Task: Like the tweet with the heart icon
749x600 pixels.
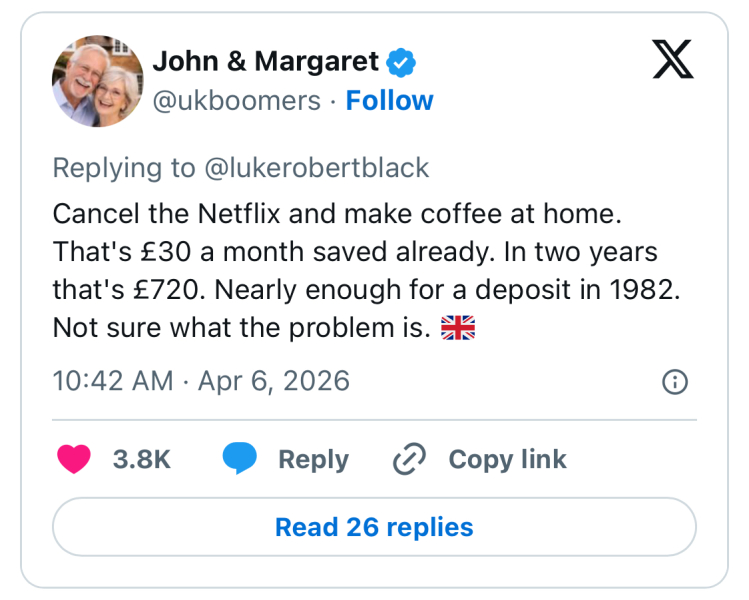Action: (74, 459)
